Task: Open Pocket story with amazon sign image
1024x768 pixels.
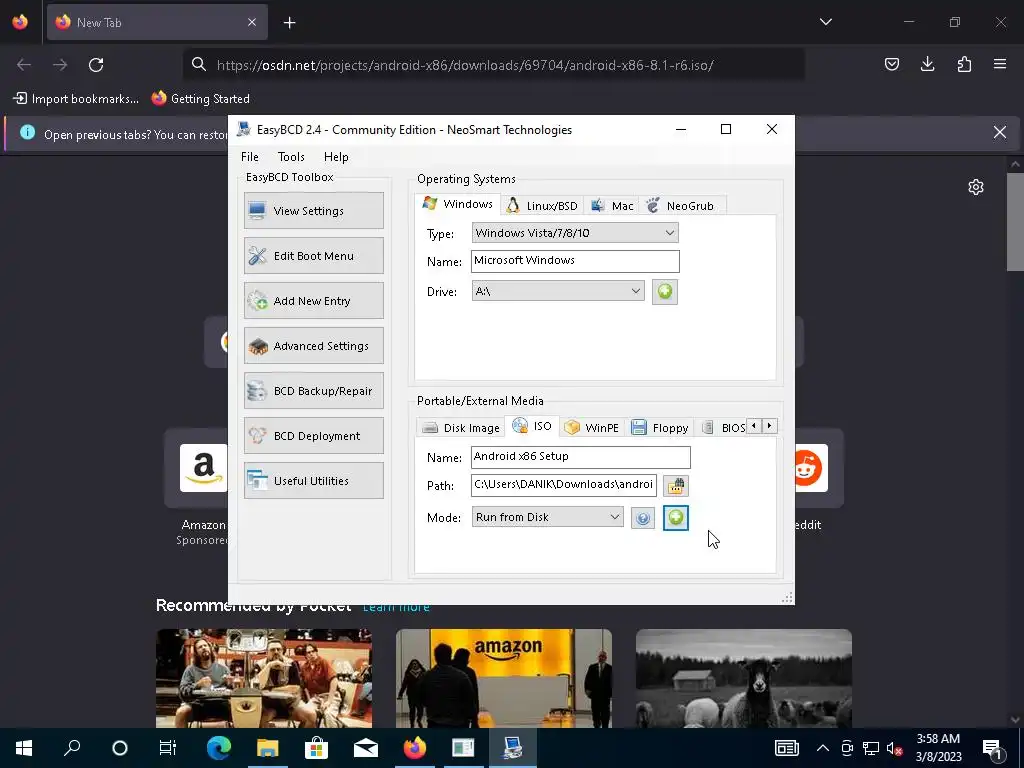Action: point(504,678)
